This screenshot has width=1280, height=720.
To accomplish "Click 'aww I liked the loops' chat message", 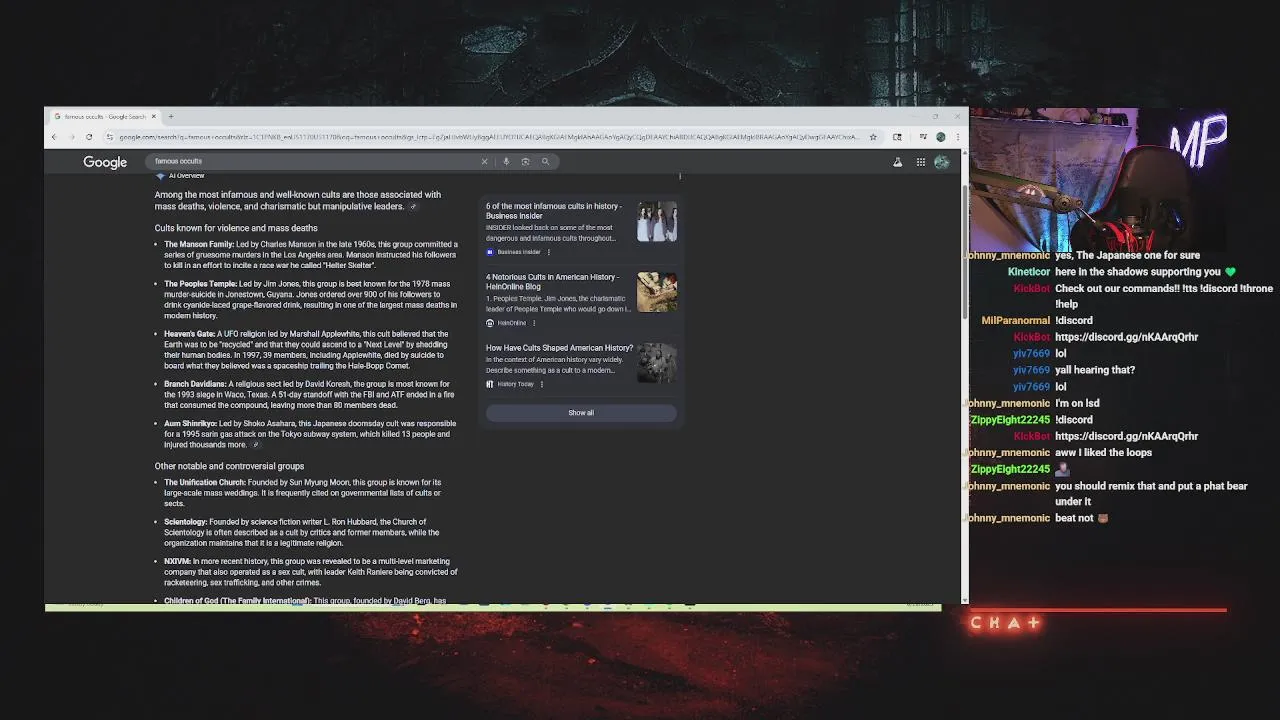I will [x=1103, y=453].
